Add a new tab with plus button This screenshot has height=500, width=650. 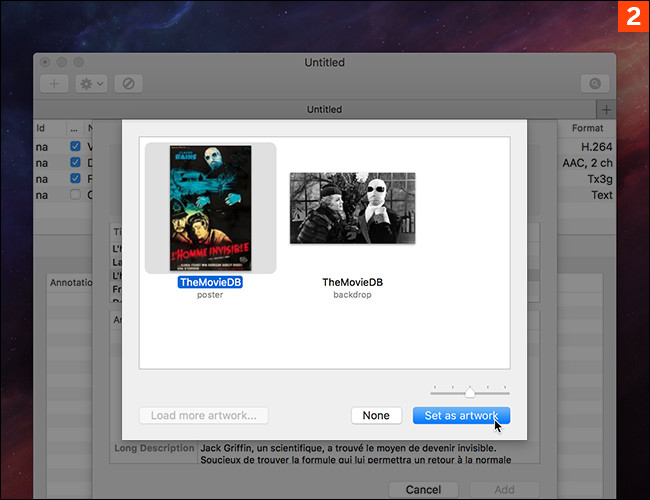pos(605,109)
